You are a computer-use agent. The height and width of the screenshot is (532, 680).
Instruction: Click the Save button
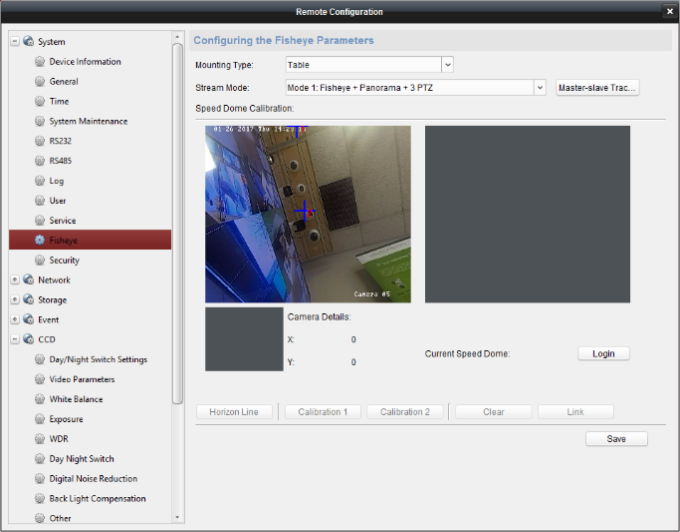pos(616,439)
